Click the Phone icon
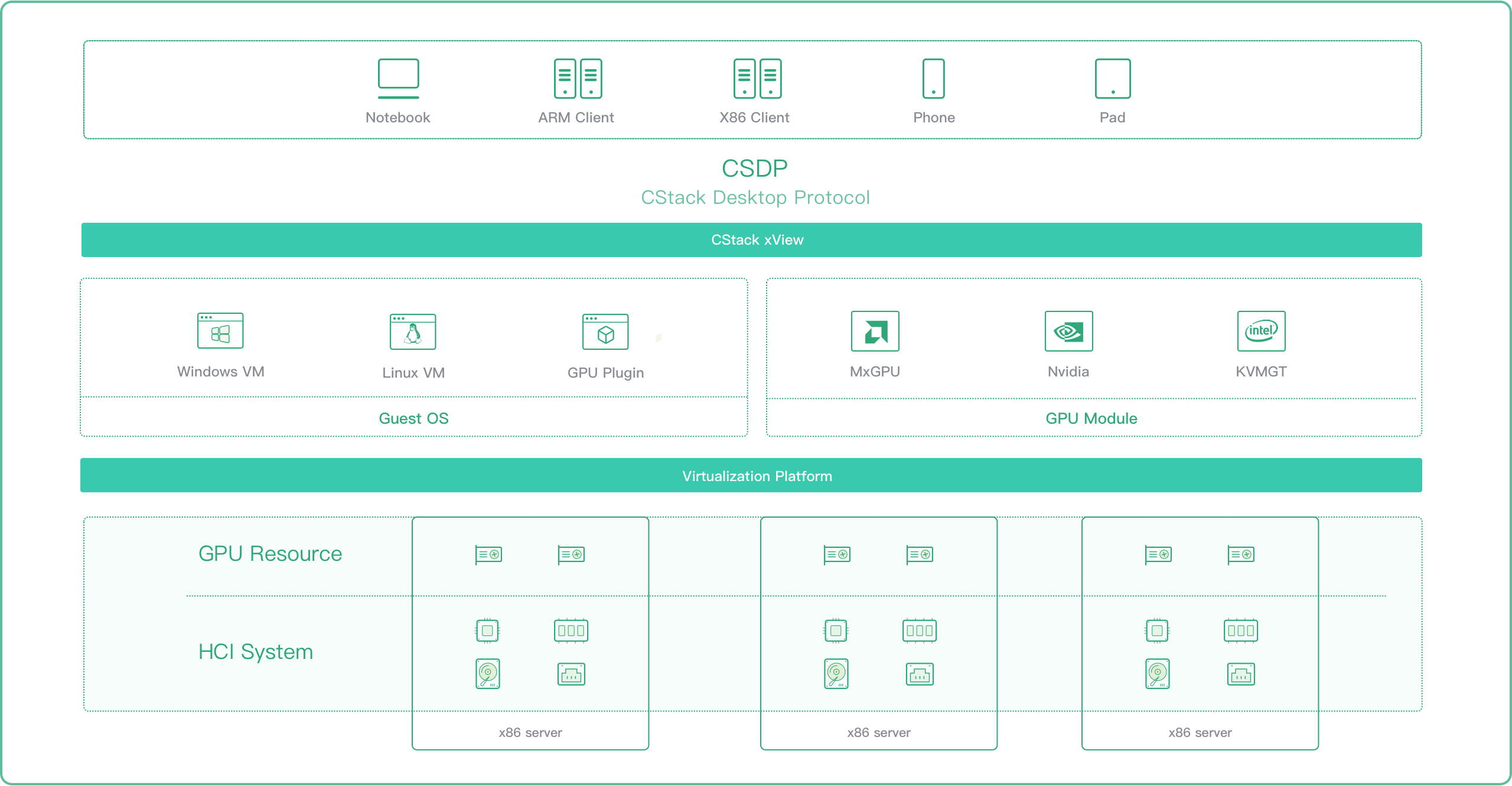This screenshot has height=786, width=1512. [934, 78]
